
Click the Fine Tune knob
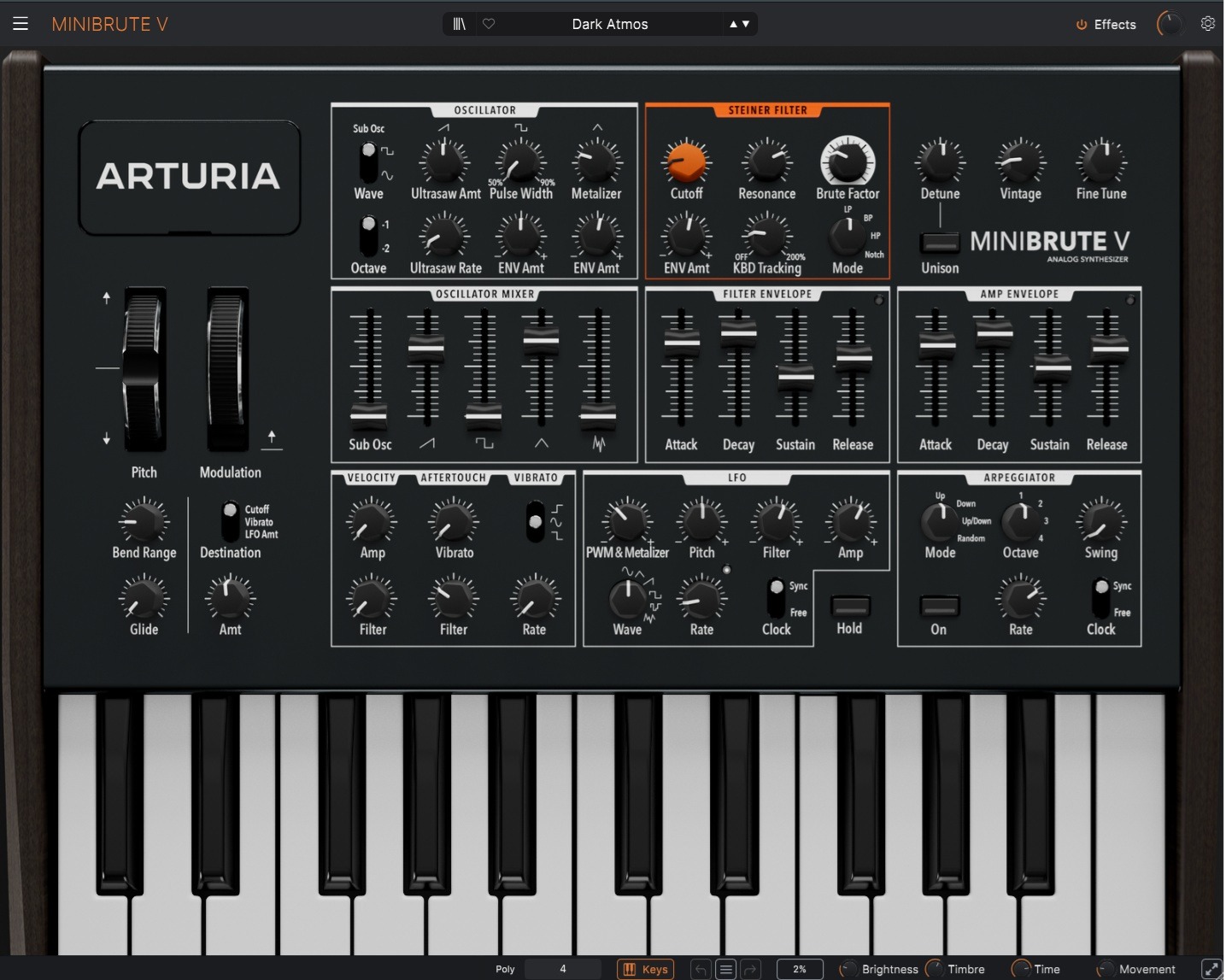pos(1101,161)
